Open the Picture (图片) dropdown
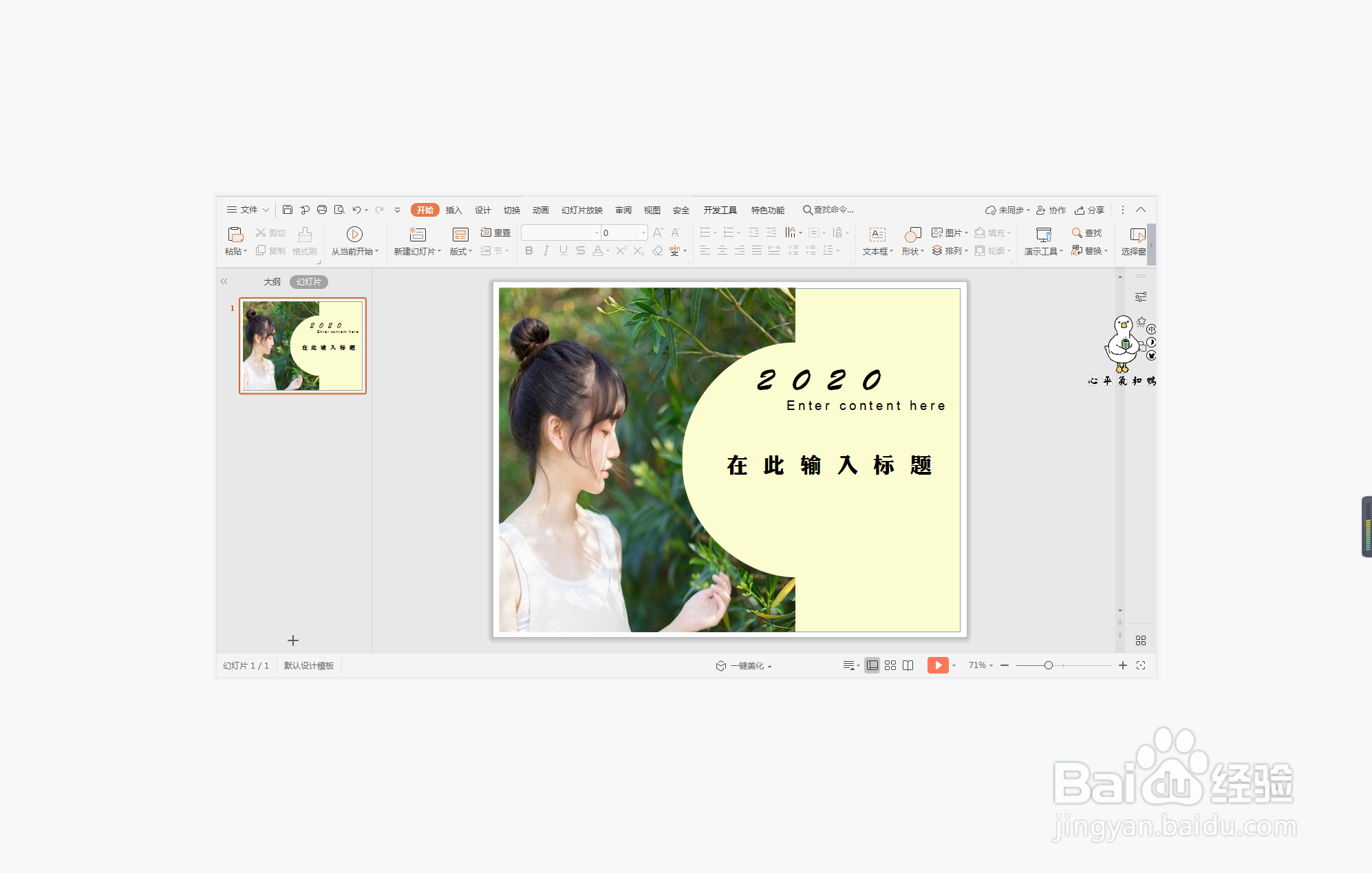Image resolution: width=1372 pixels, height=873 pixels. tap(950, 233)
